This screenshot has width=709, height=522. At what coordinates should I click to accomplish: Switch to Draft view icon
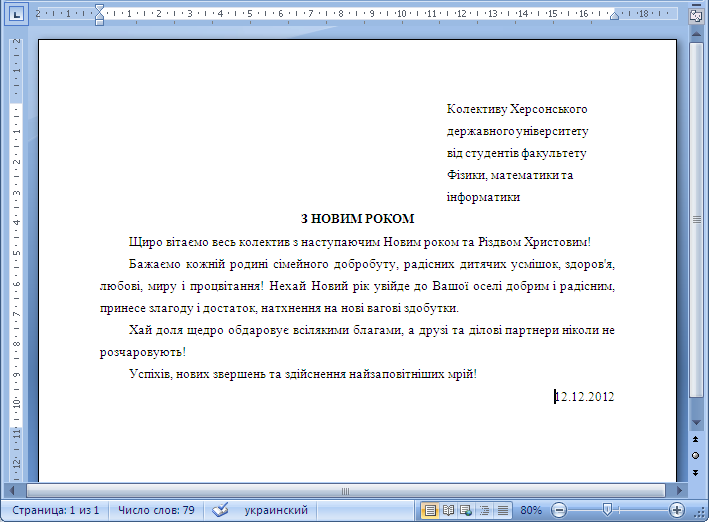[502, 510]
